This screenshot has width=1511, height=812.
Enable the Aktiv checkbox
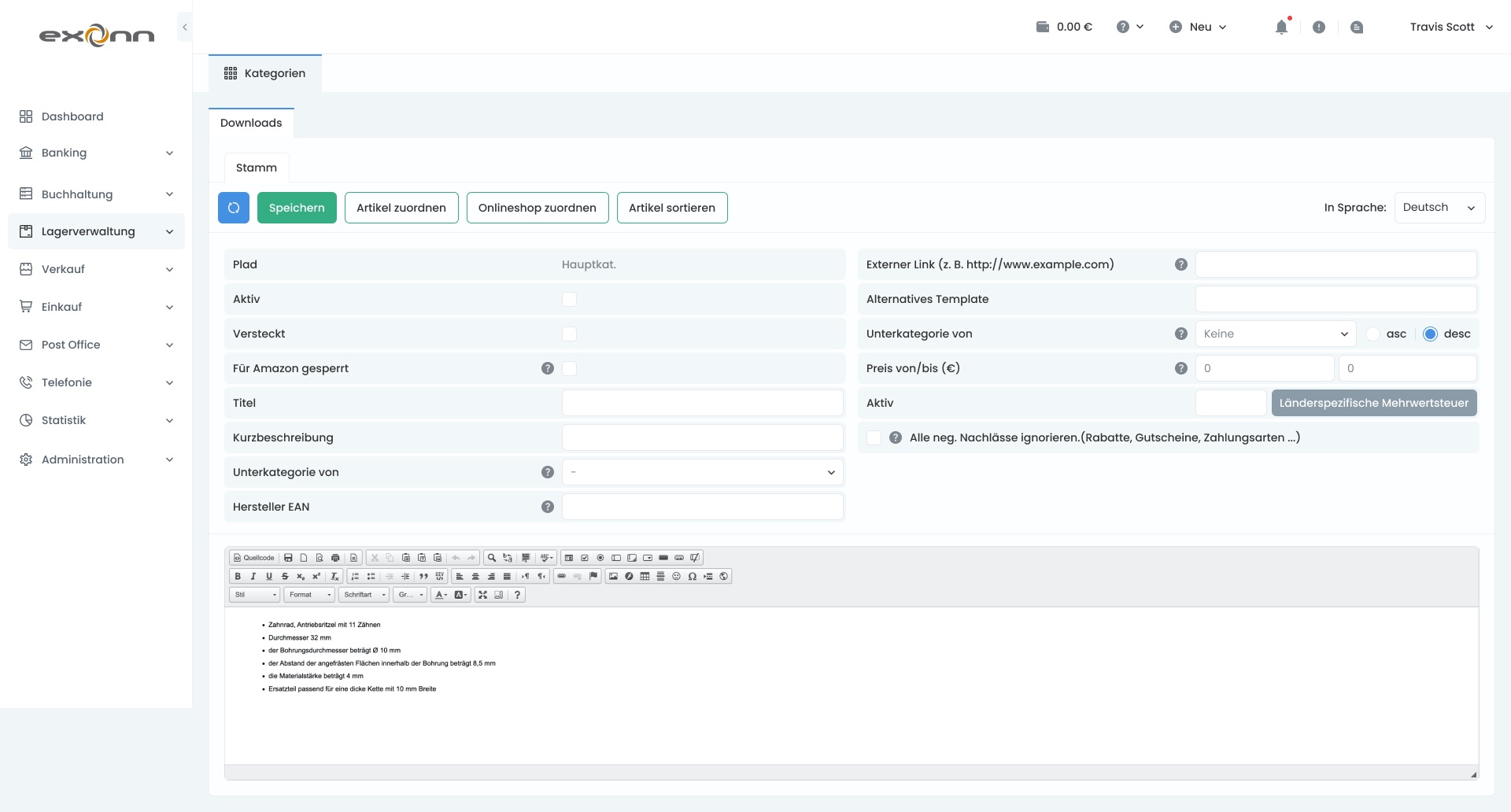click(x=569, y=299)
